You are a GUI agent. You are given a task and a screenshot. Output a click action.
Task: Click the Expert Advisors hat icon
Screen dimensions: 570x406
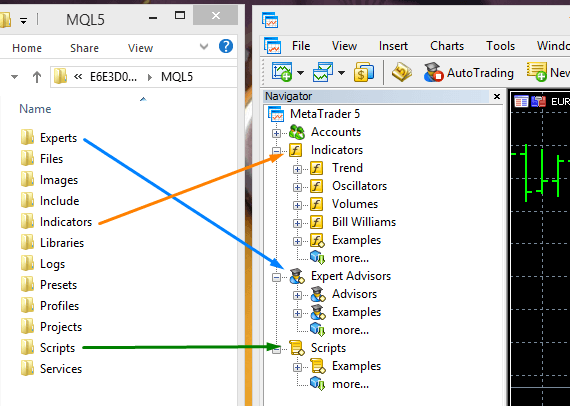pyautogui.click(x=297, y=276)
